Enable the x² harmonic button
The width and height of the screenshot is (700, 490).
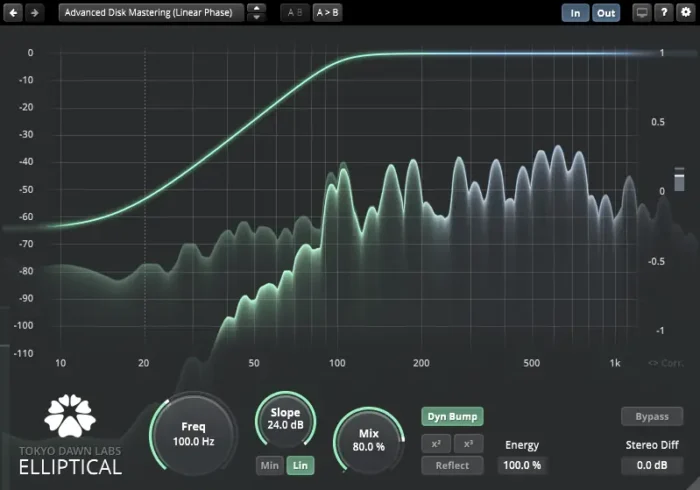(435, 443)
